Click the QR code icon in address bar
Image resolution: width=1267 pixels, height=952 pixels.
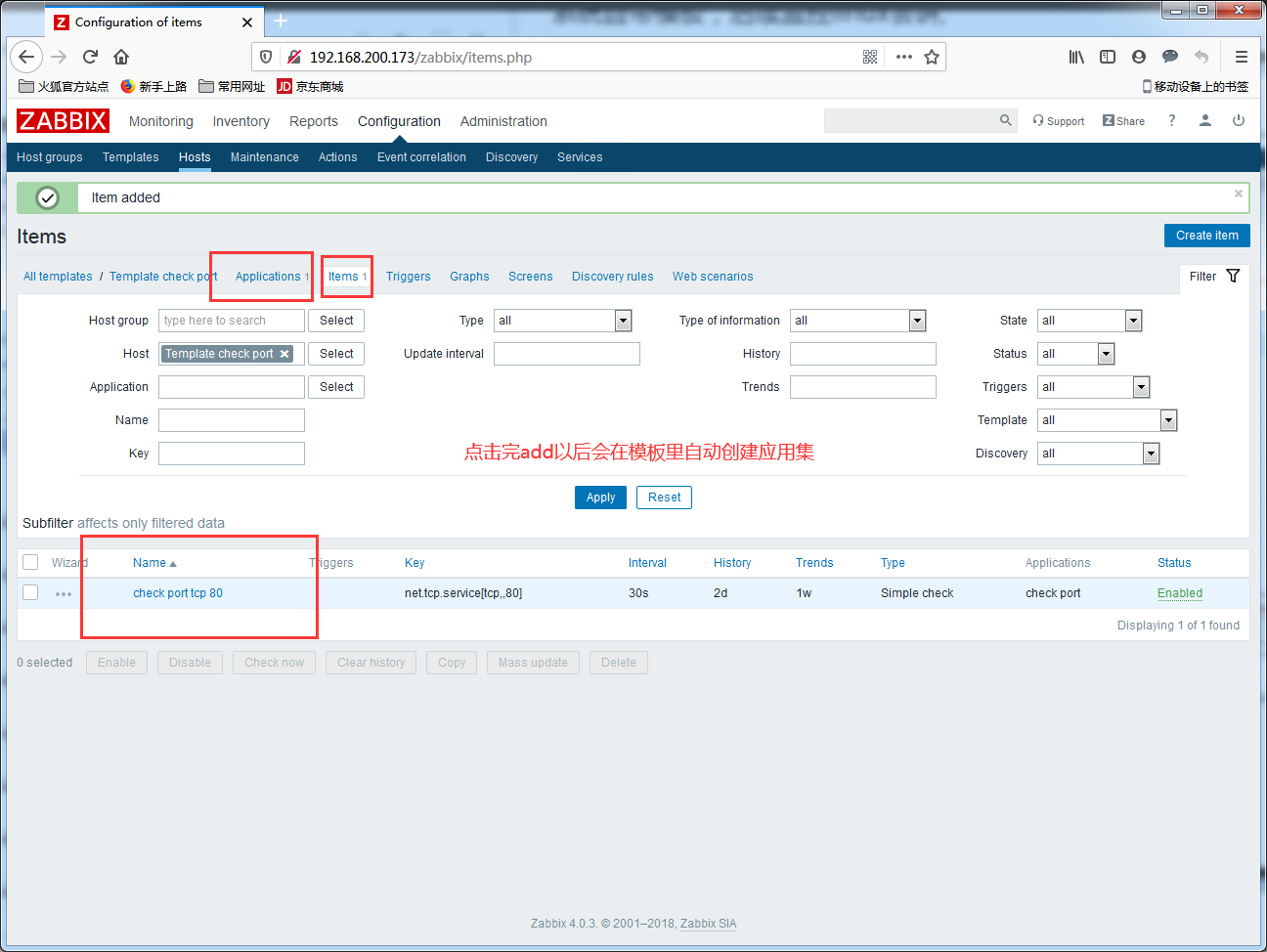[x=870, y=57]
